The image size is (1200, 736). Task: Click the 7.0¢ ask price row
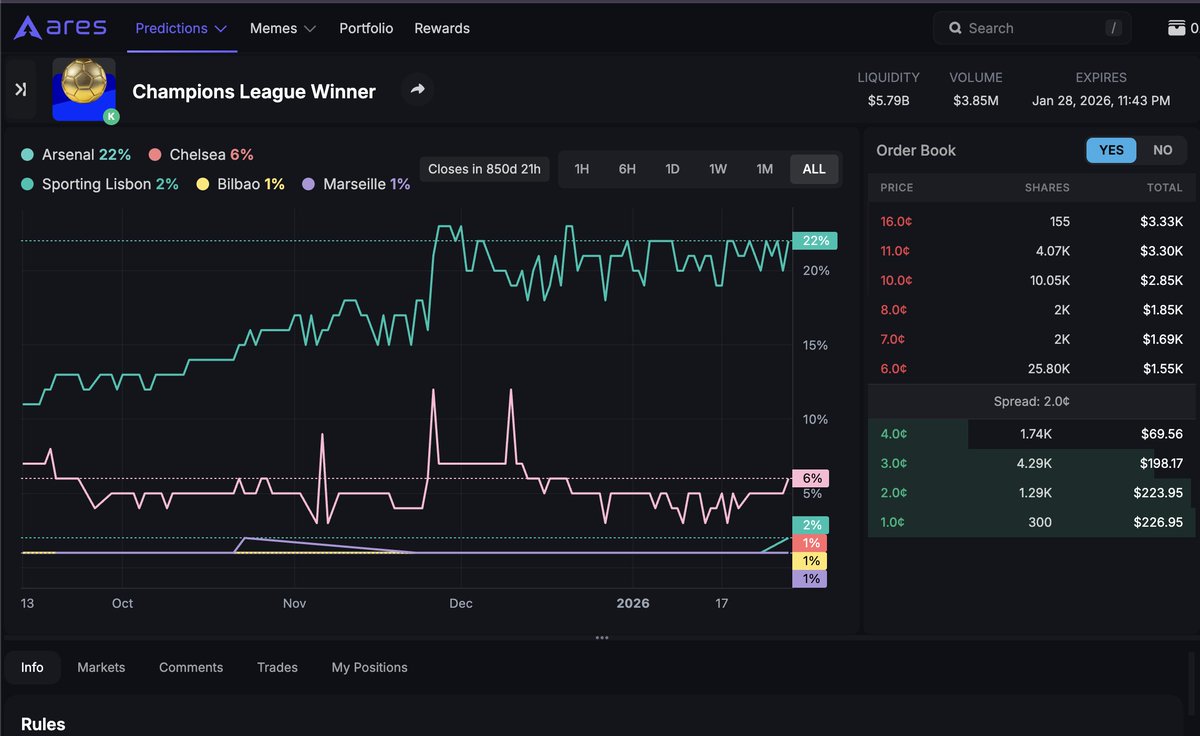coord(1031,339)
